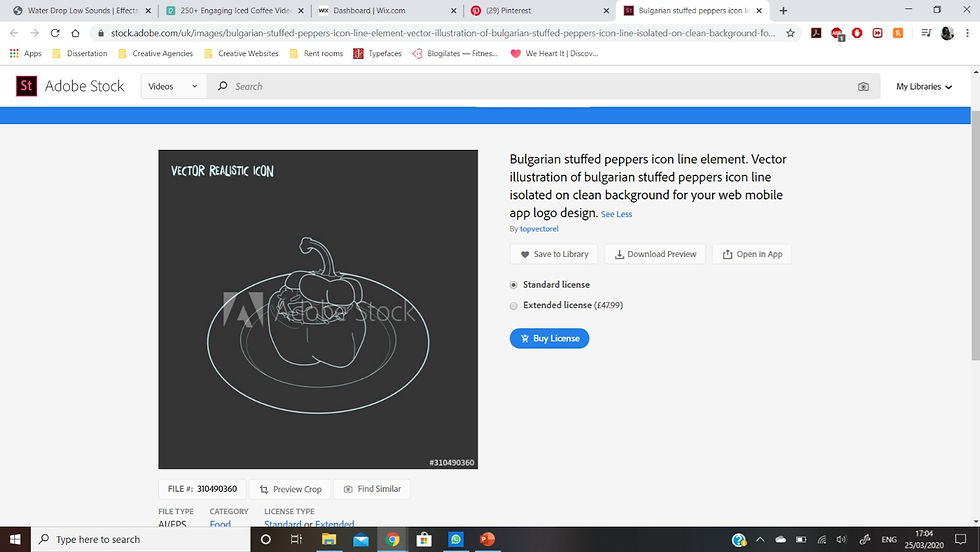Click into Adobe Stock search field
The image size is (980, 552).
pos(542,86)
